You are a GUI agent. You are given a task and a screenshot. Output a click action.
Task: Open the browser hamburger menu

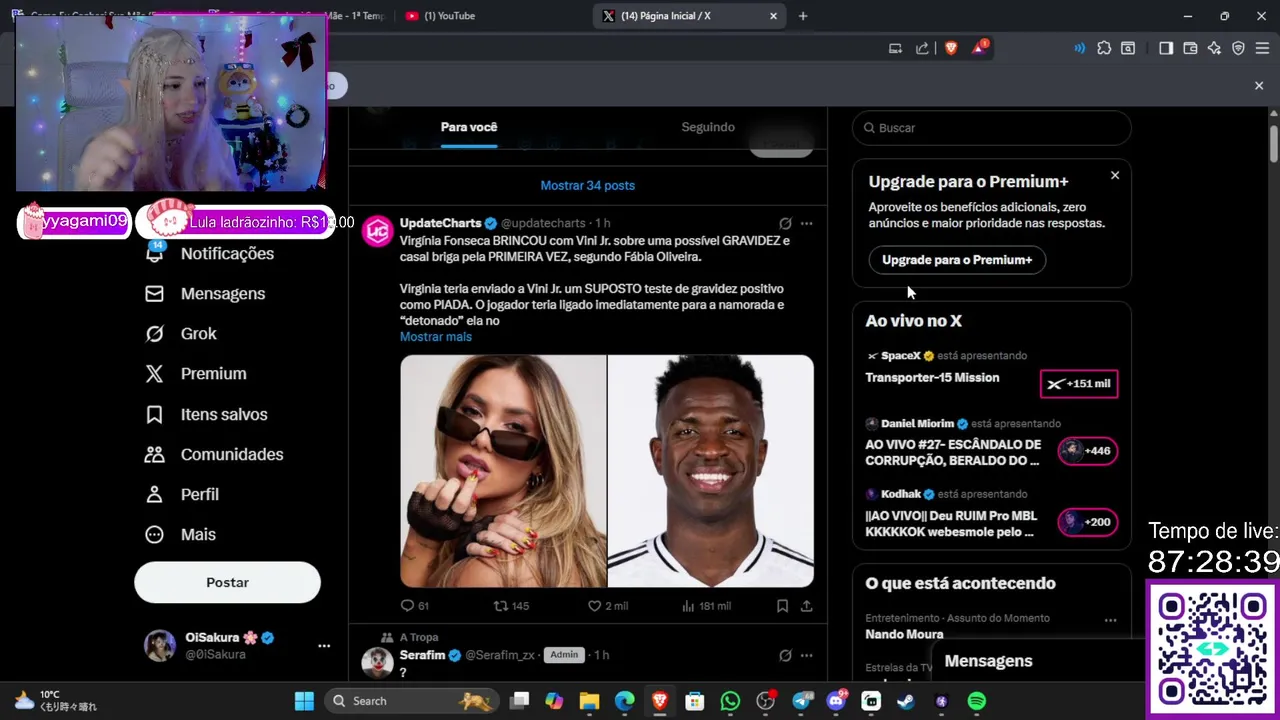(1262, 48)
